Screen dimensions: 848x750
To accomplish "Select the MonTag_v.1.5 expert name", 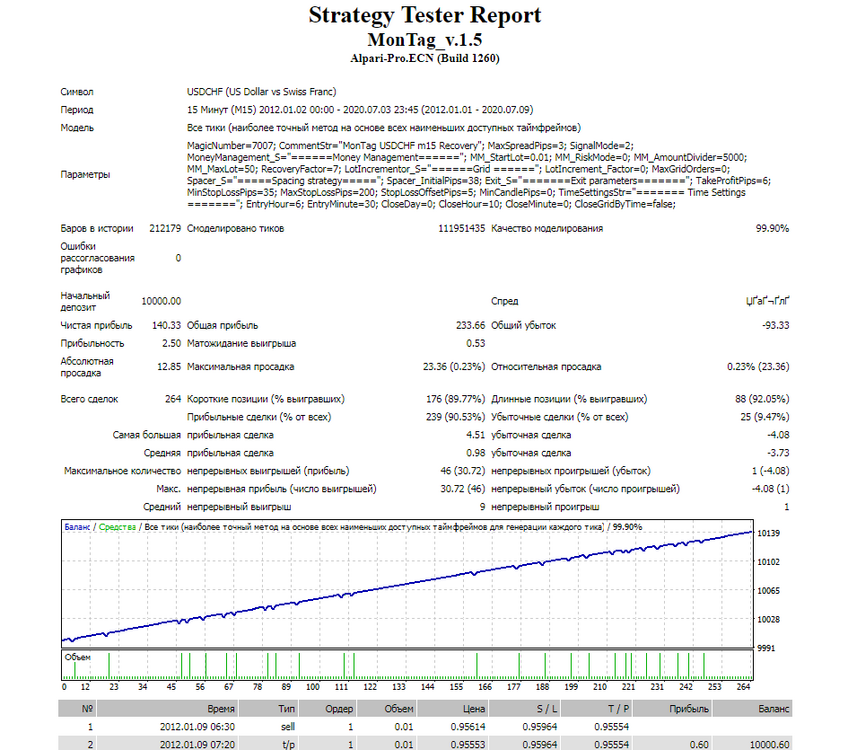I will (x=425, y=40).
